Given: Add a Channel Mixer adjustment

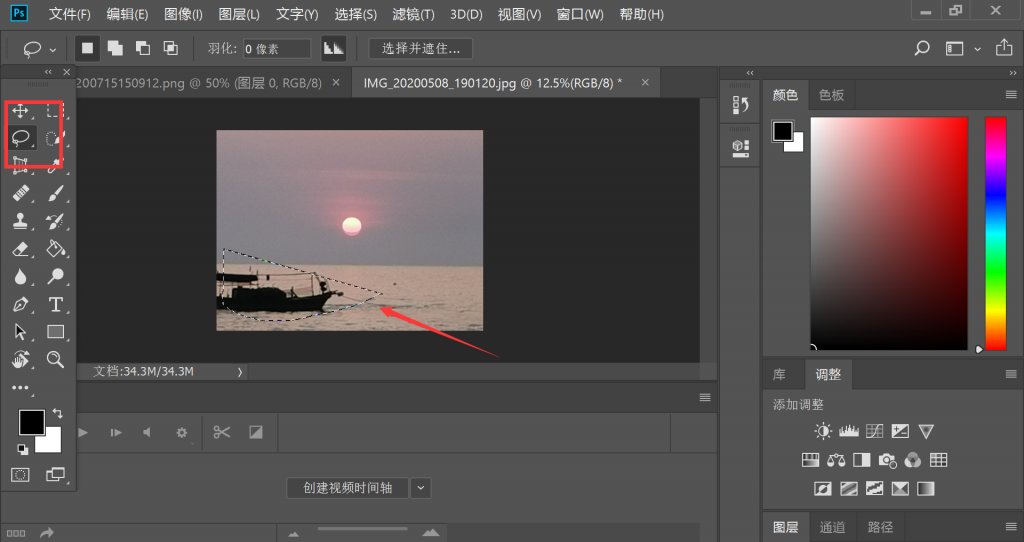Looking at the screenshot, I should (x=913, y=460).
